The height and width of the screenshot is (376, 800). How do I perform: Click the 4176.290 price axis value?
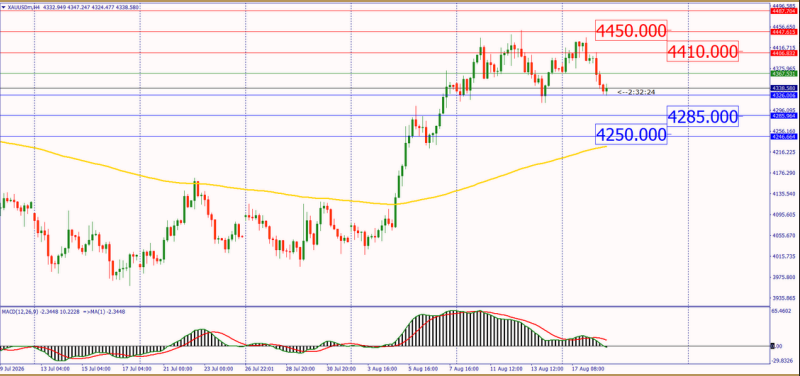(x=783, y=173)
